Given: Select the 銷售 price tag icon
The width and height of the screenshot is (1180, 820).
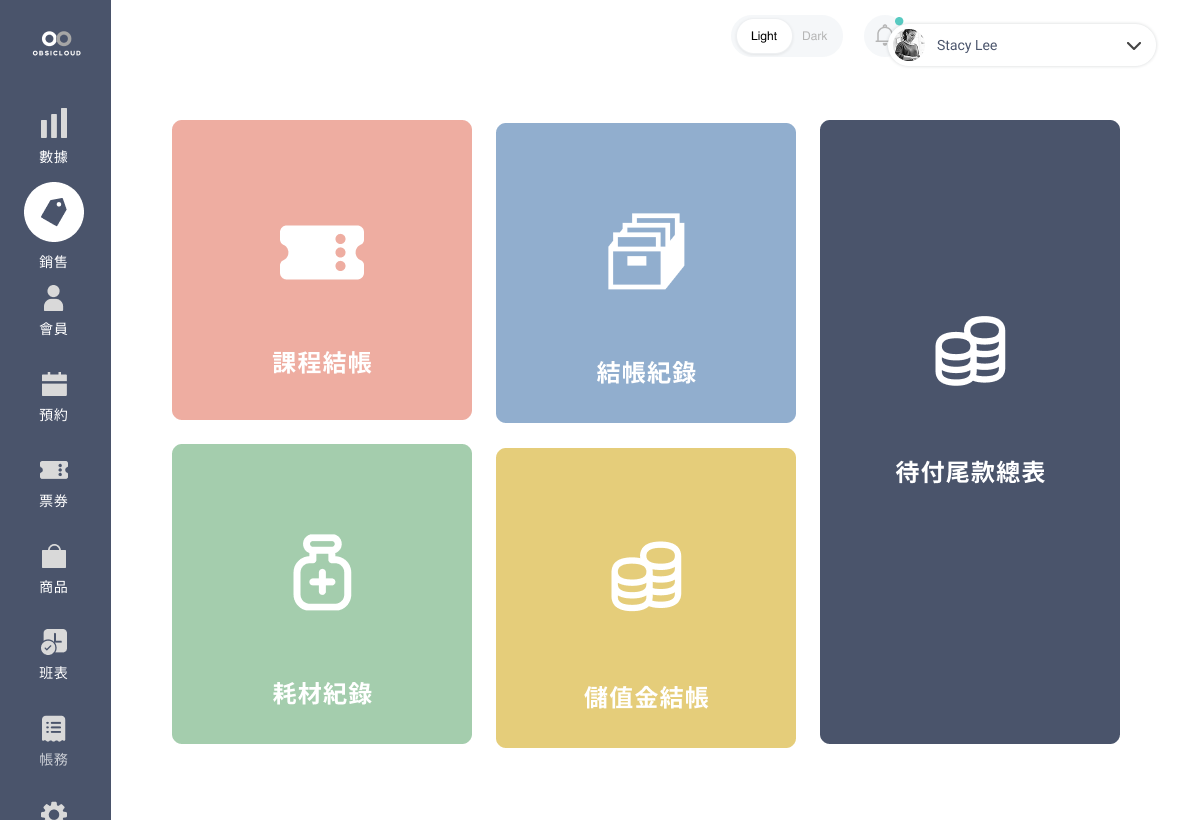Looking at the screenshot, I should (x=54, y=212).
